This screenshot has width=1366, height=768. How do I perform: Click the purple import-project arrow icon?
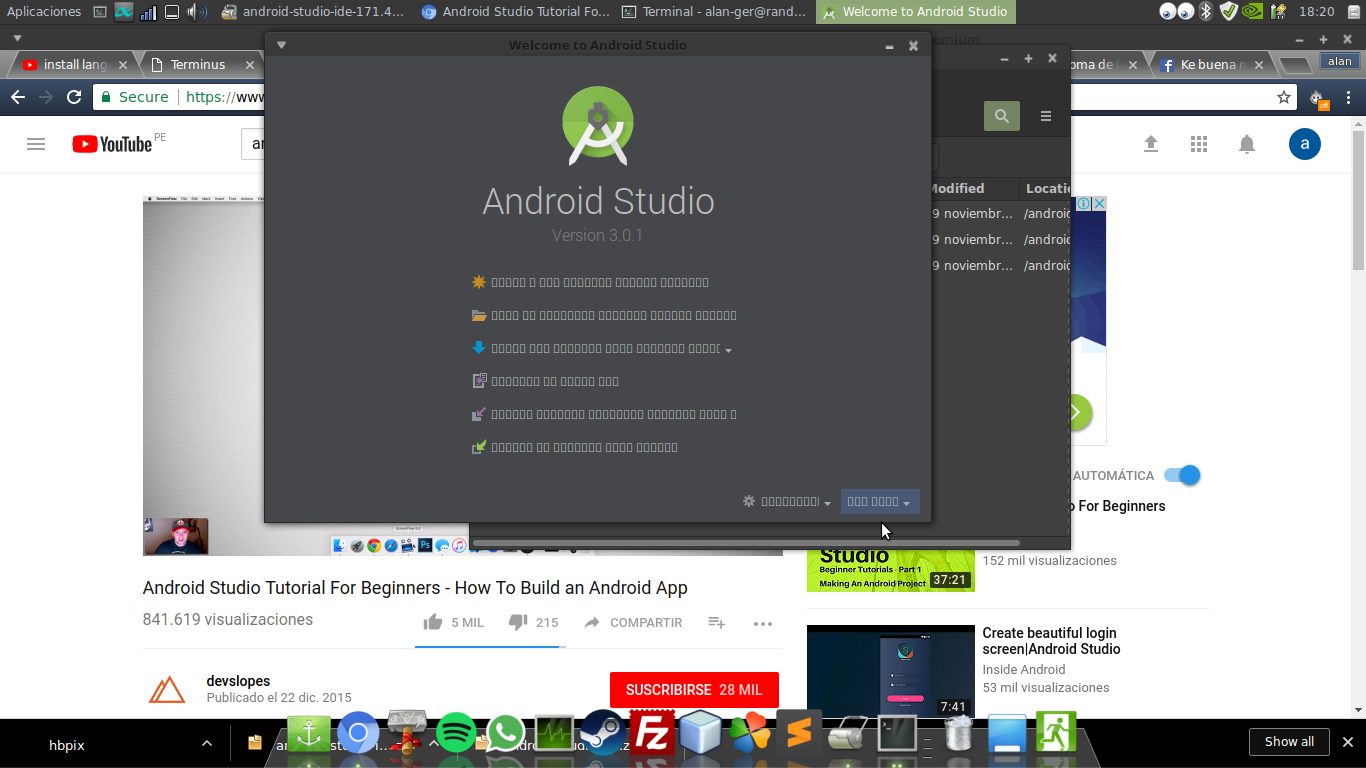[x=479, y=414]
